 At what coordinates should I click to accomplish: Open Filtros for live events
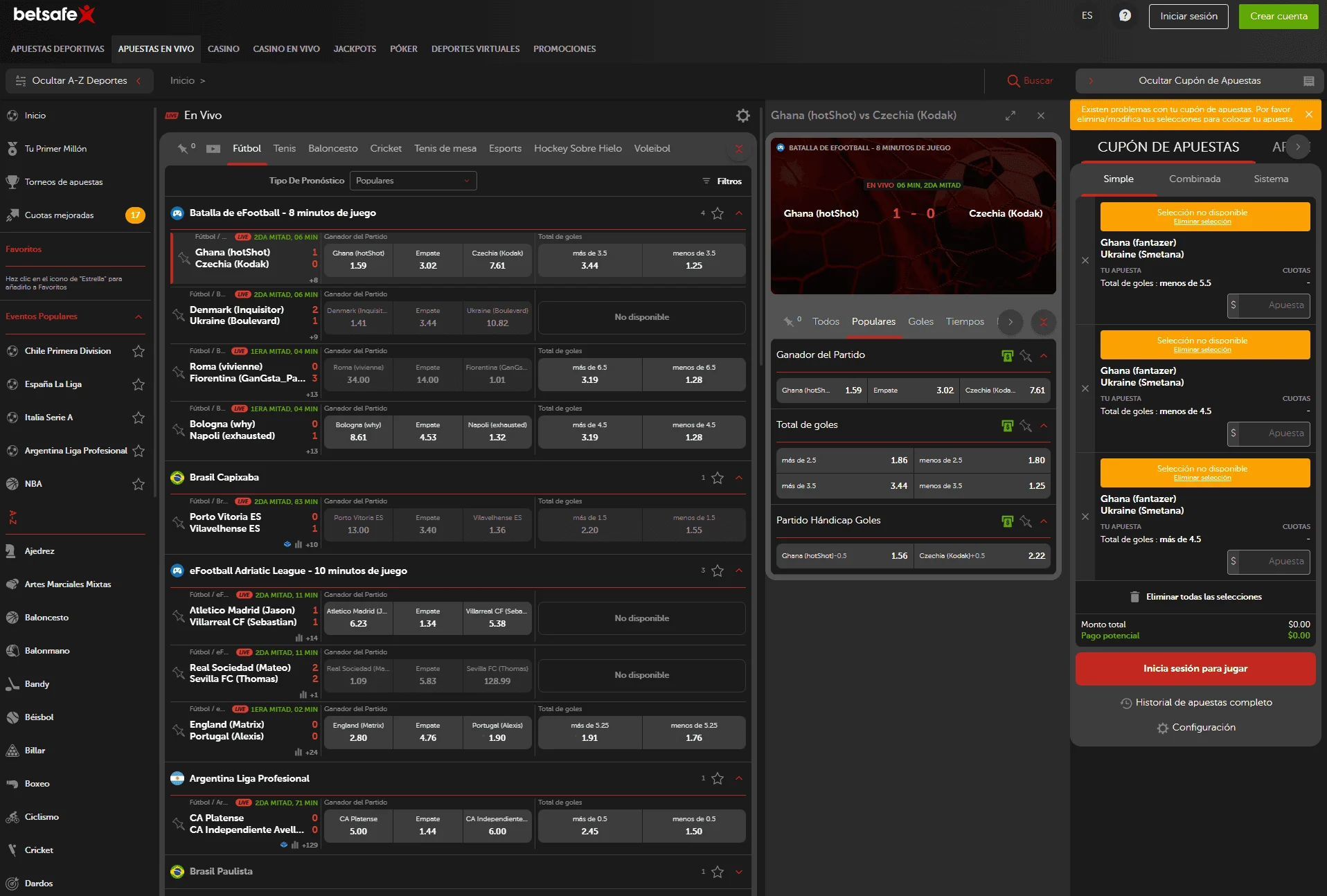click(x=722, y=181)
